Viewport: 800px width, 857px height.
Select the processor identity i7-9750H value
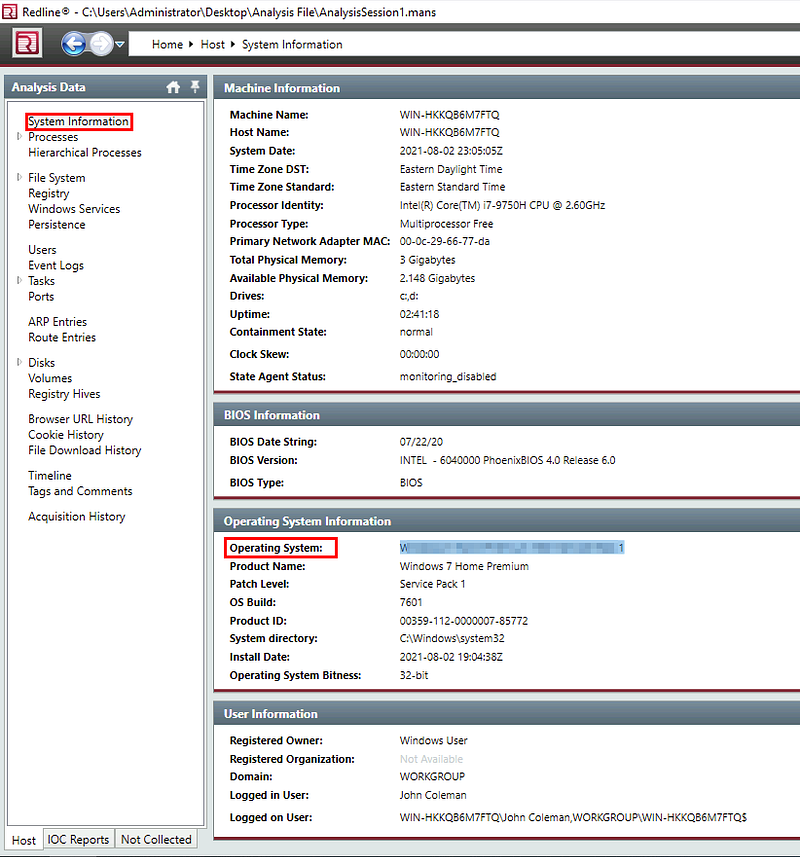502,206
